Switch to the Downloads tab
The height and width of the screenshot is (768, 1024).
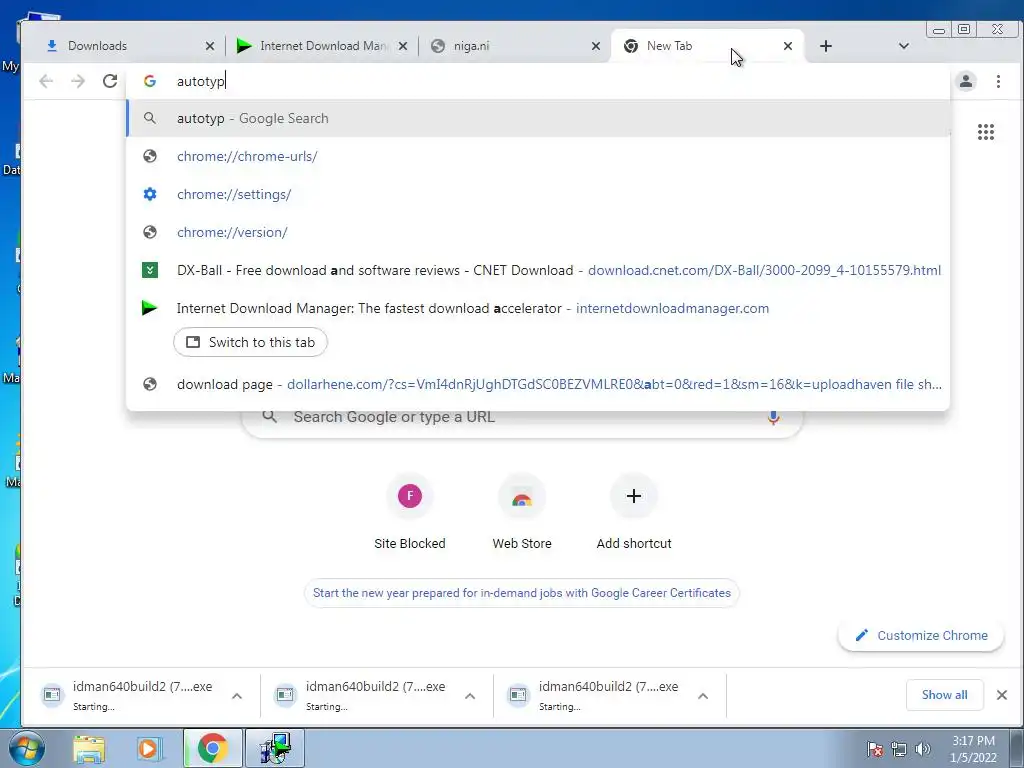(124, 46)
